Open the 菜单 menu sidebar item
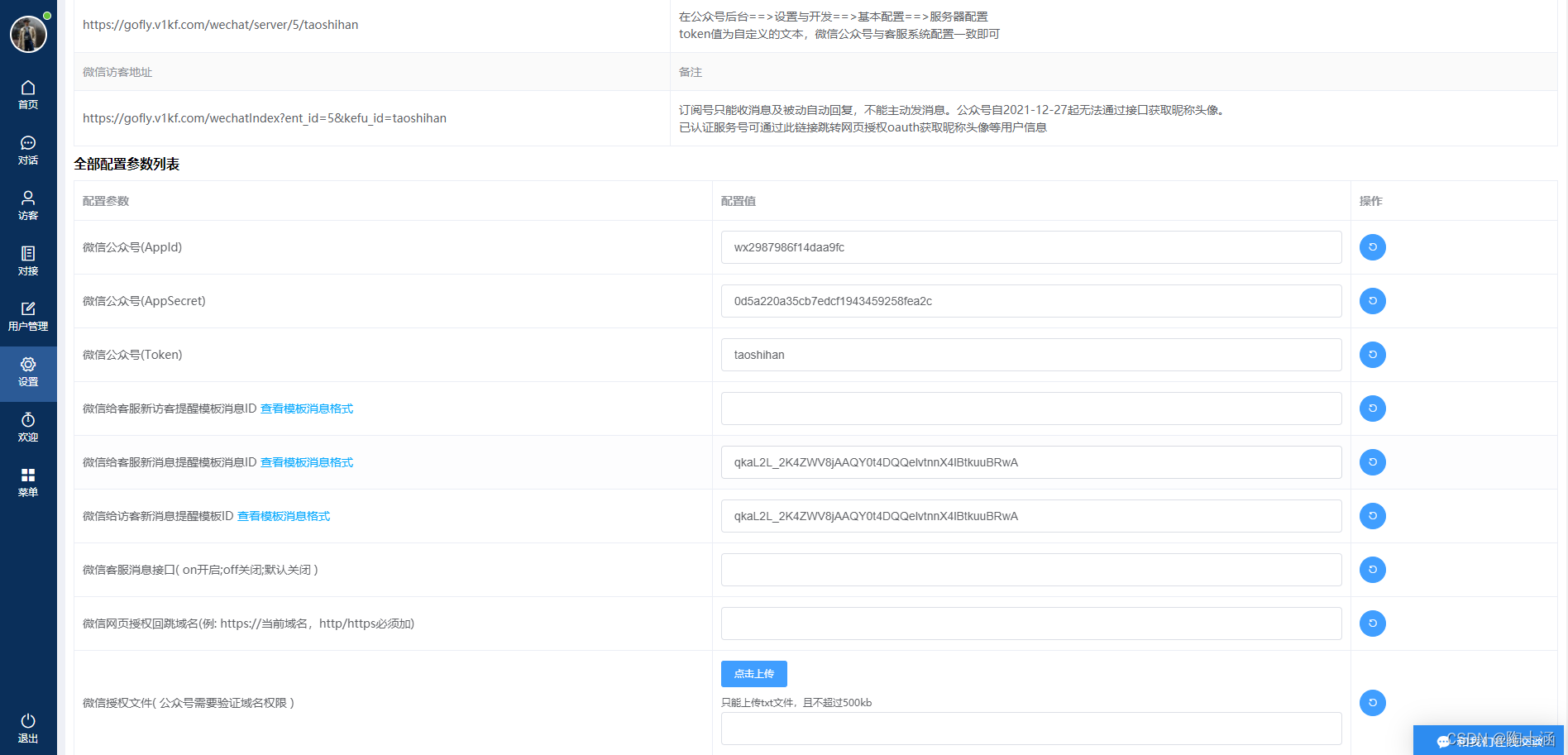The image size is (1568, 755). (28, 483)
